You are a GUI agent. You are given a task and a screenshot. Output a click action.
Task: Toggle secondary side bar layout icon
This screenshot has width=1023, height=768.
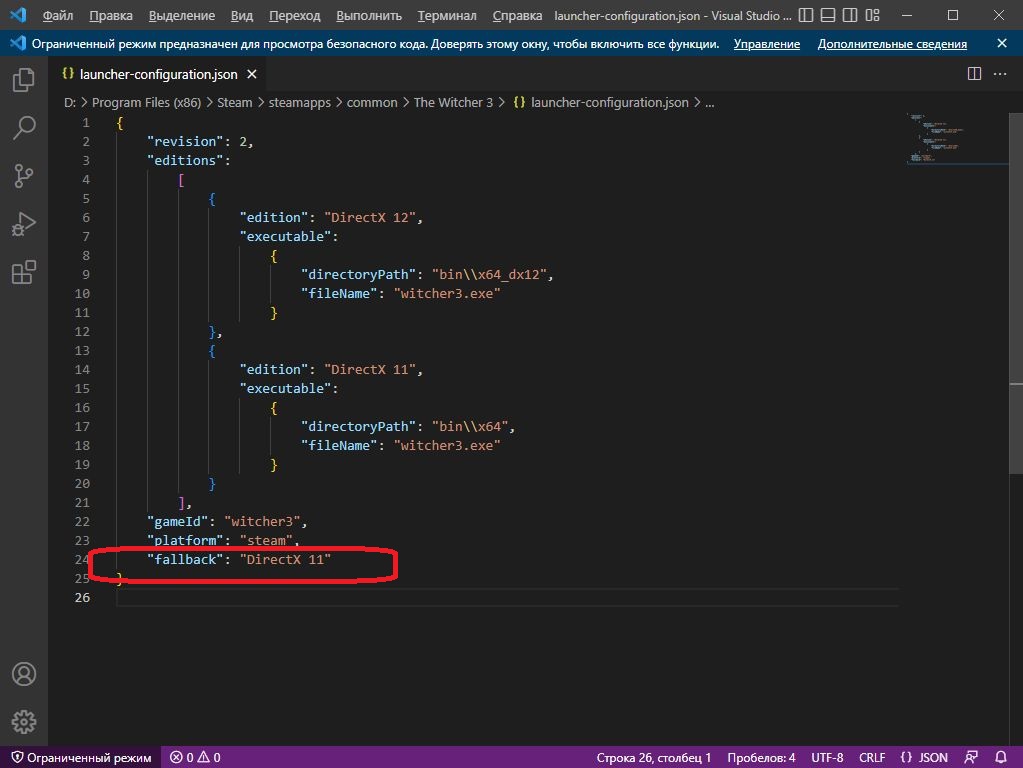tap(850, 15)
